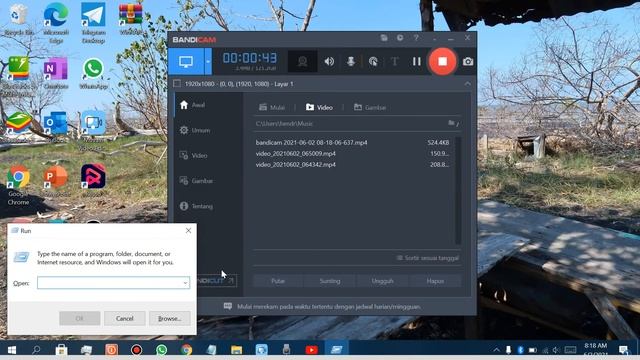Toggle the mouse click effect icon

(373, 62)
